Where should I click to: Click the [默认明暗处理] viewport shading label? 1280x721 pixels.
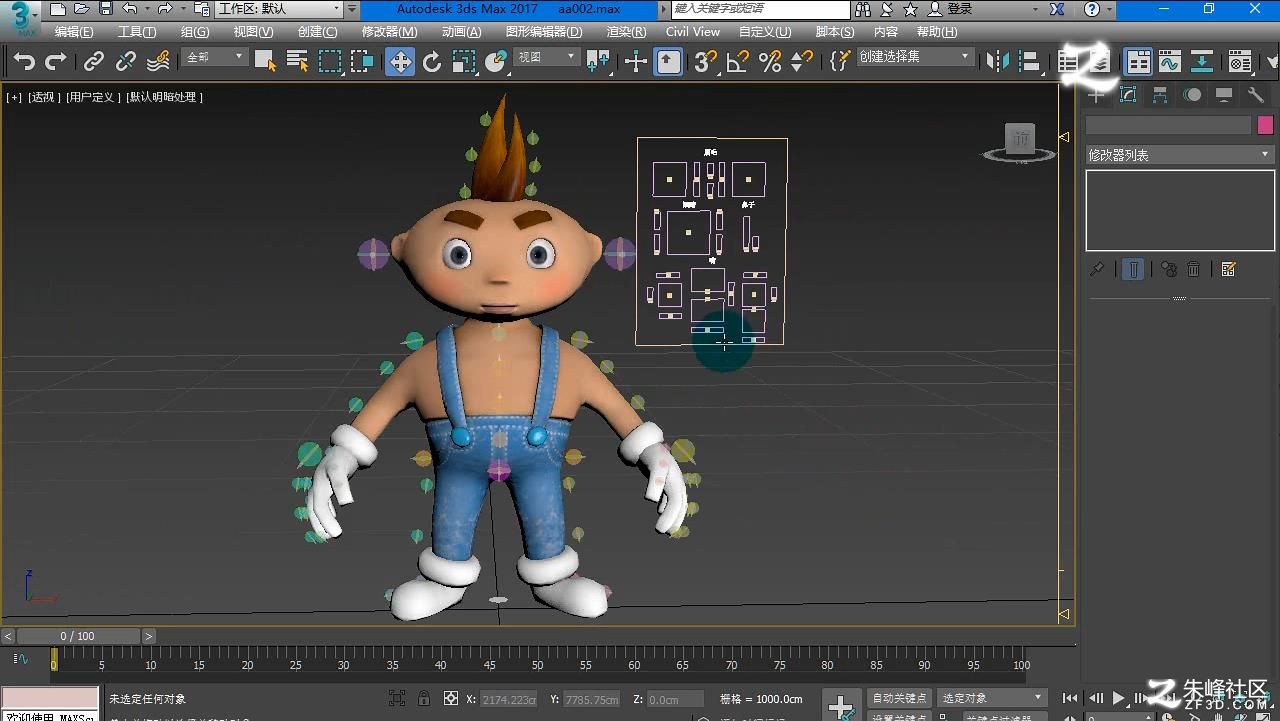point(165,97)
